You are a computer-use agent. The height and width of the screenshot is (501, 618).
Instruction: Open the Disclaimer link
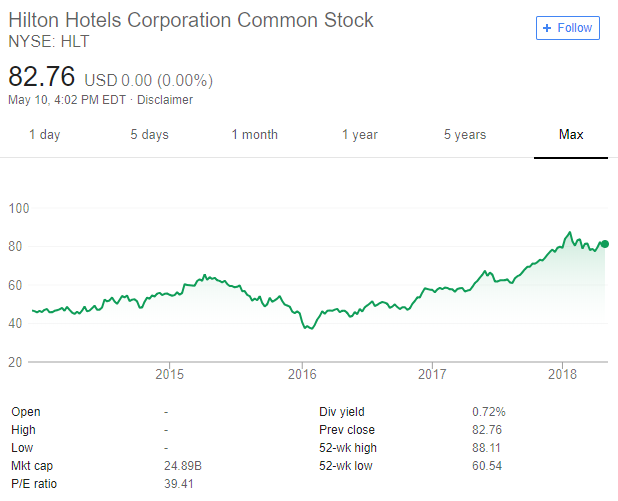point(164,100)
